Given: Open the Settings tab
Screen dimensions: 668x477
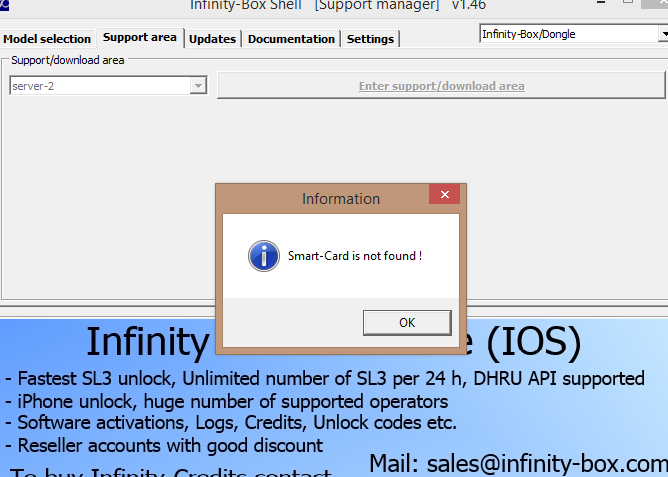Looking at the screenshot, I should point(370,39).
